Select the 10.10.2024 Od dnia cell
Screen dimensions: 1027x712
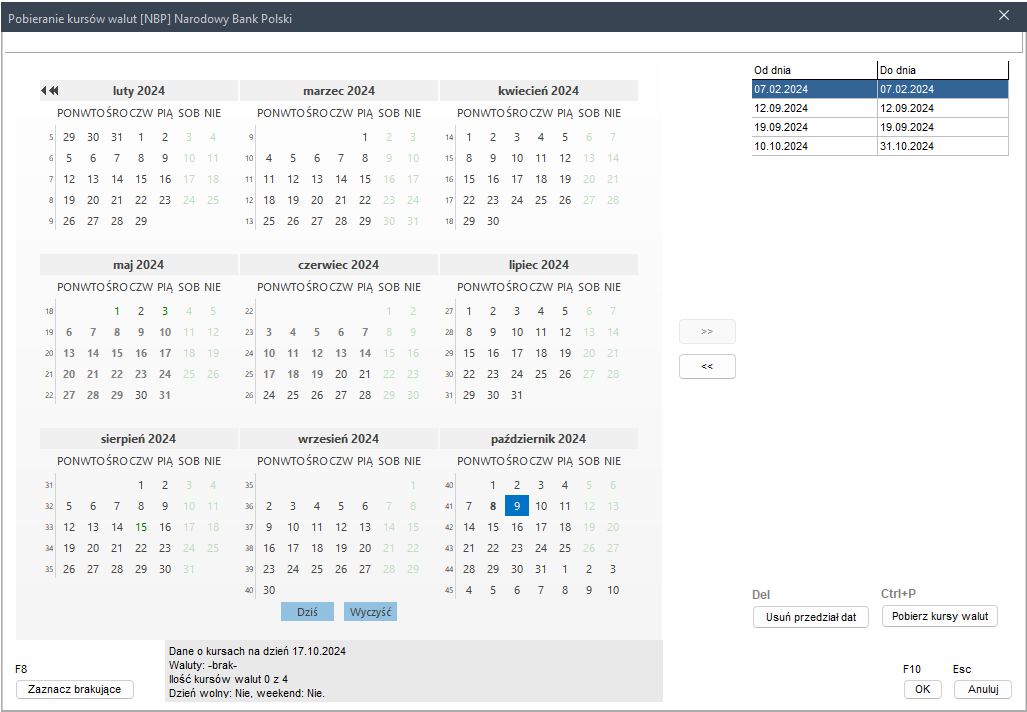814,146
